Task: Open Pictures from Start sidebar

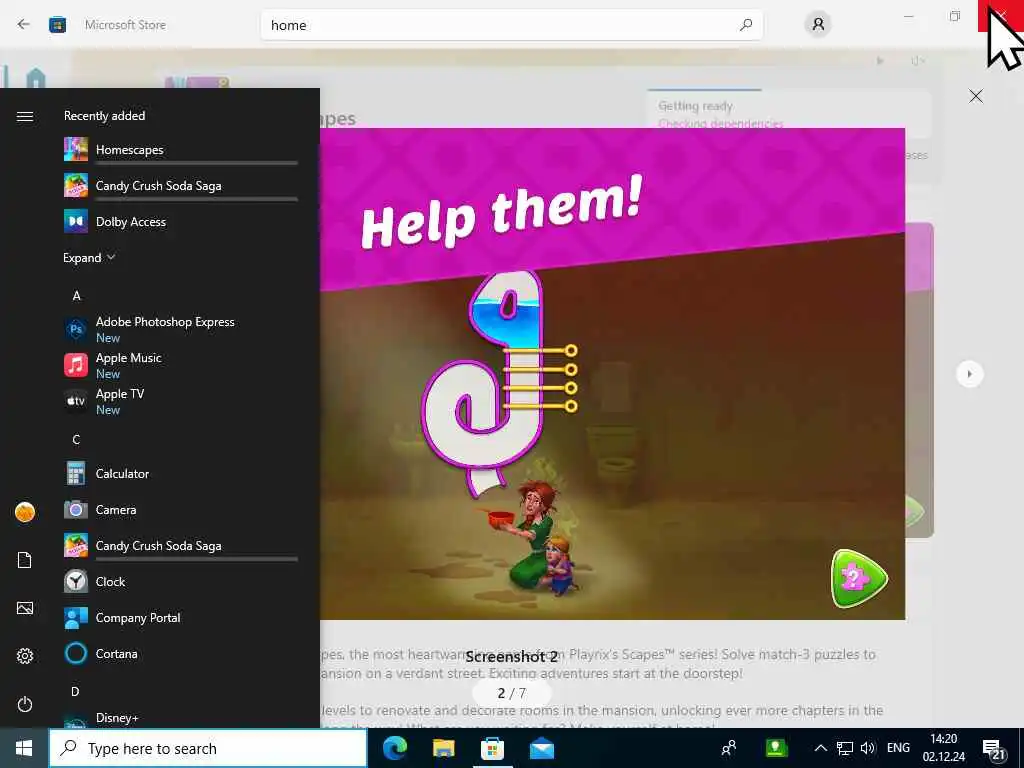Action: [x=25, y=609]
